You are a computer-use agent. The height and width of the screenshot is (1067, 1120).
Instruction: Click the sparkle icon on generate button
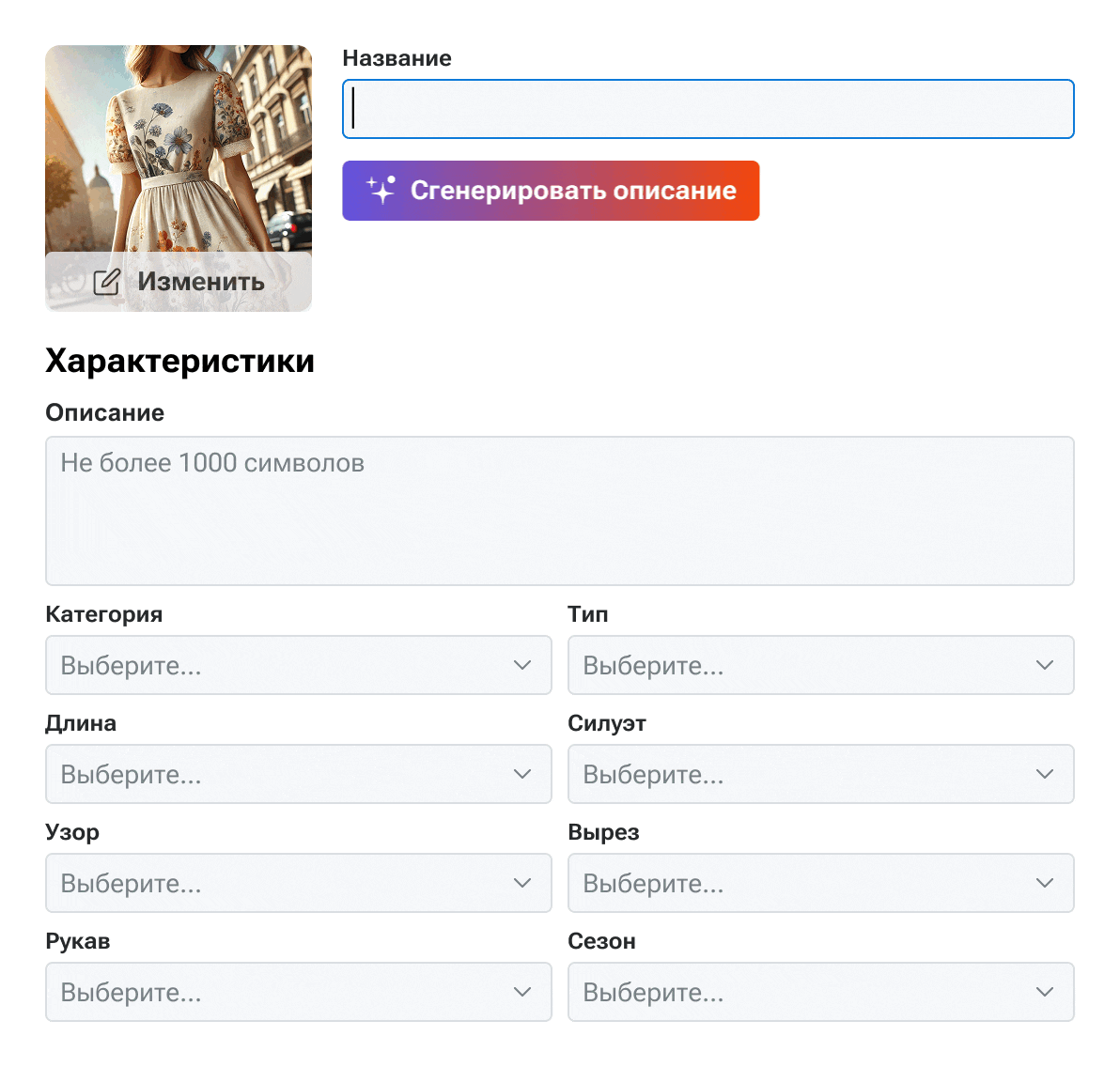point(381,190)
